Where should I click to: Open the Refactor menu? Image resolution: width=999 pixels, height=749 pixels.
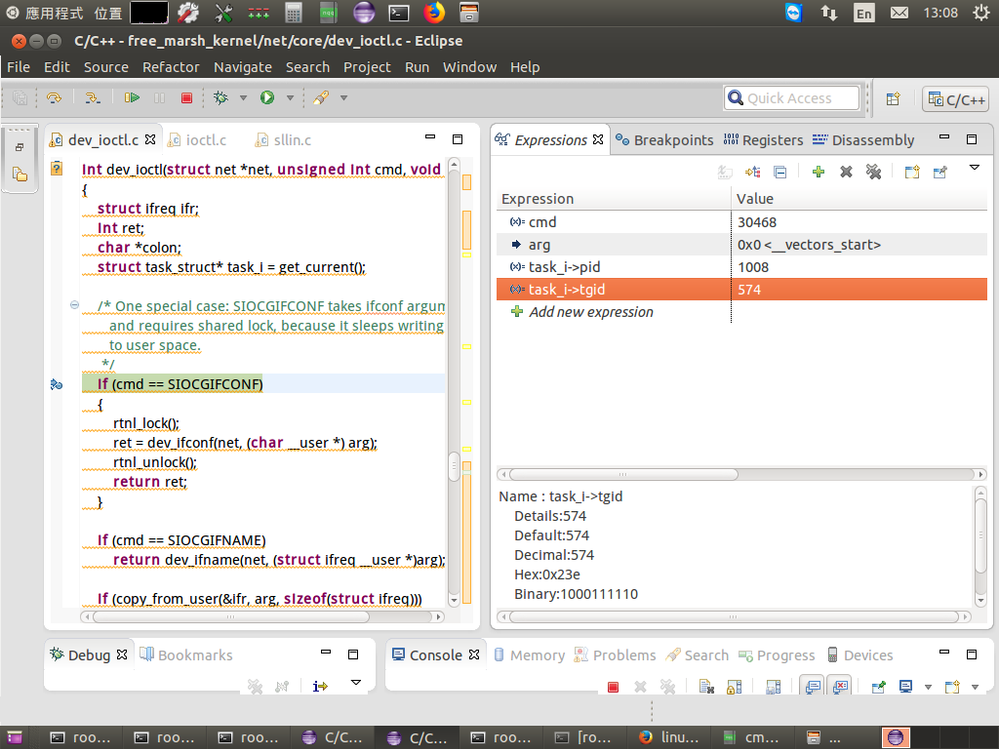pos(171,67)
